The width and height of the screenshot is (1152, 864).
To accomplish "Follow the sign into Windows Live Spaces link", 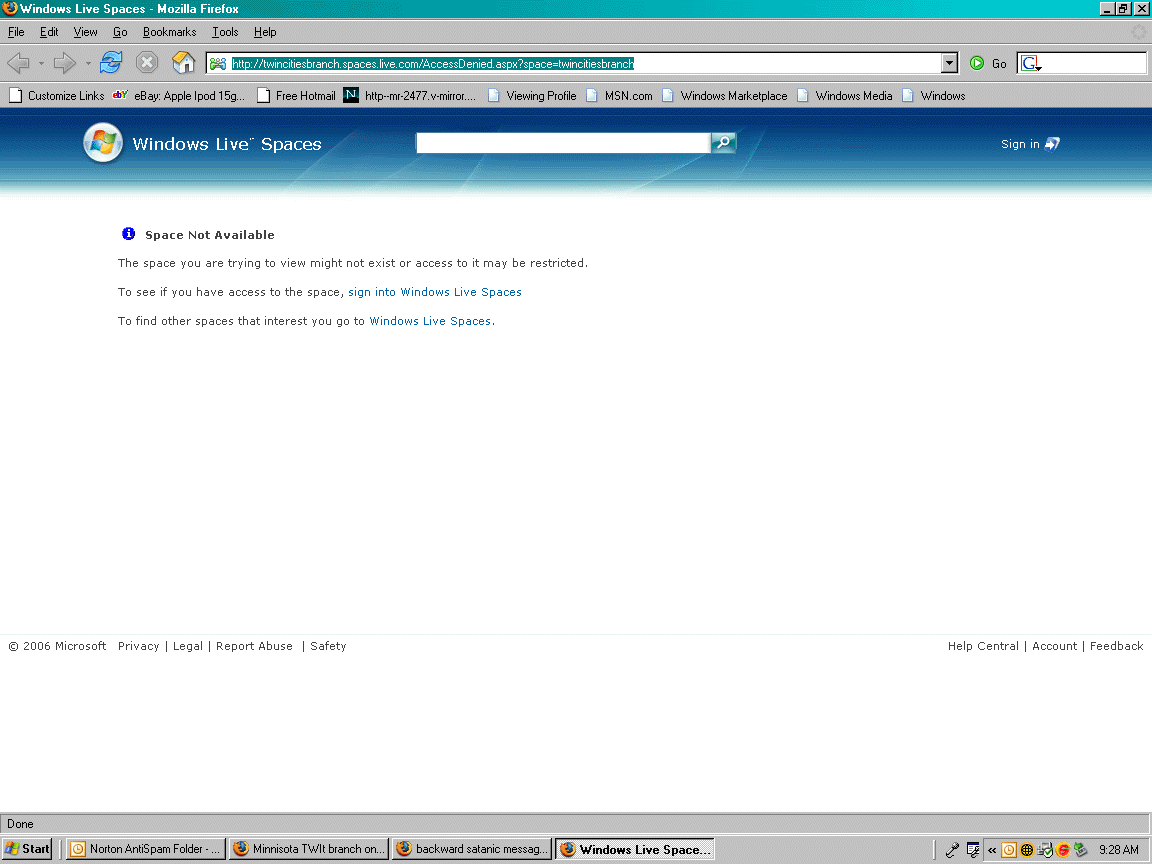I will click(435, 292).
